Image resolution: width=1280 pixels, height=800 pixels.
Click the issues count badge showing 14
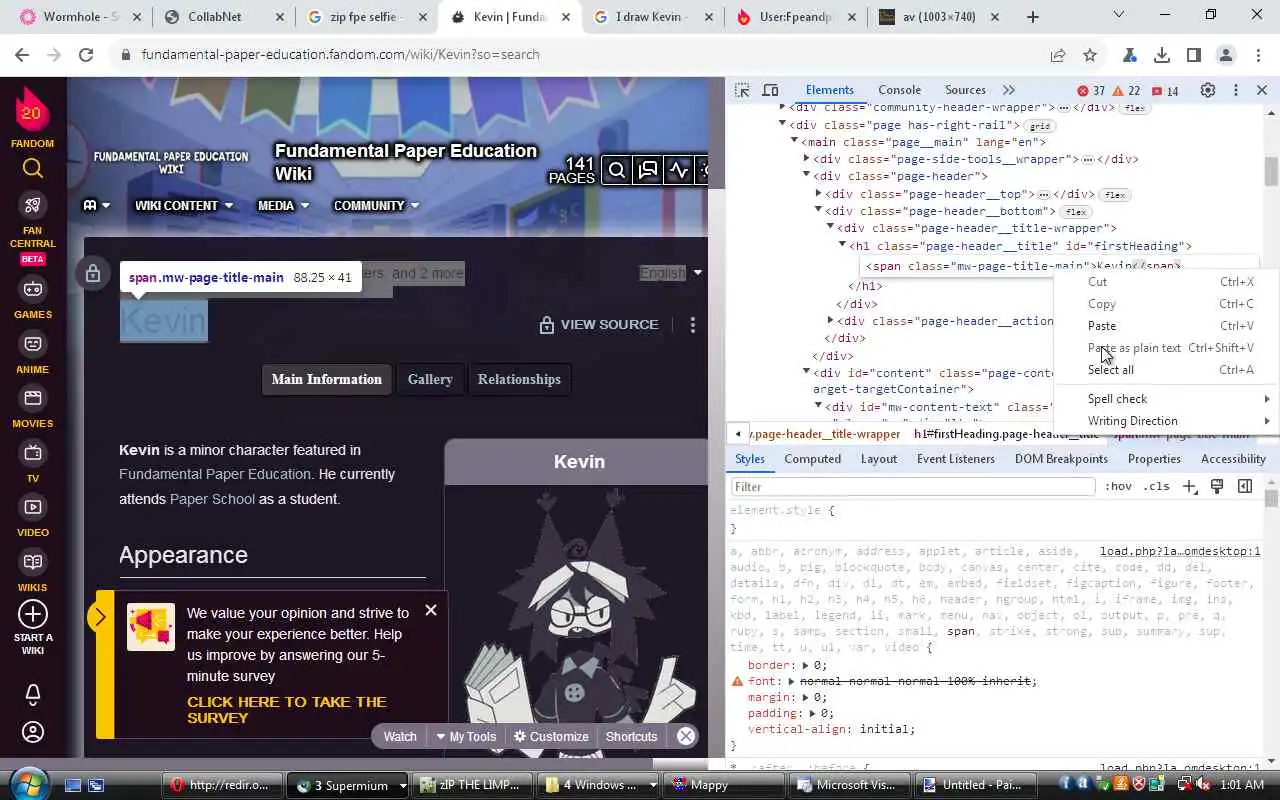tap(1165, 91)
